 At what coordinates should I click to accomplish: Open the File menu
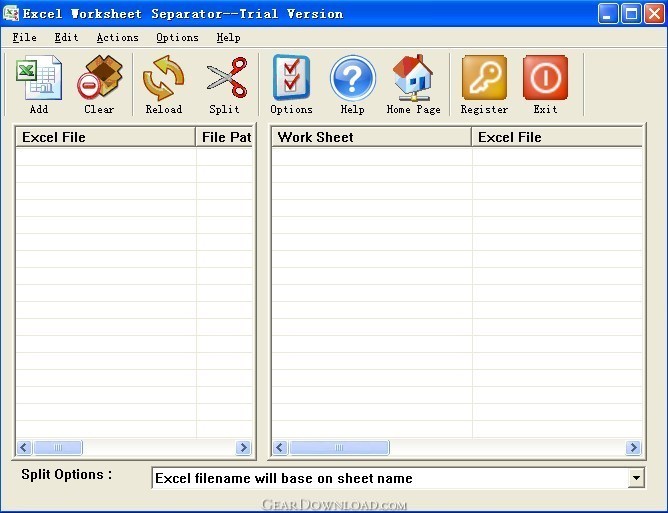tap(24, 37)
